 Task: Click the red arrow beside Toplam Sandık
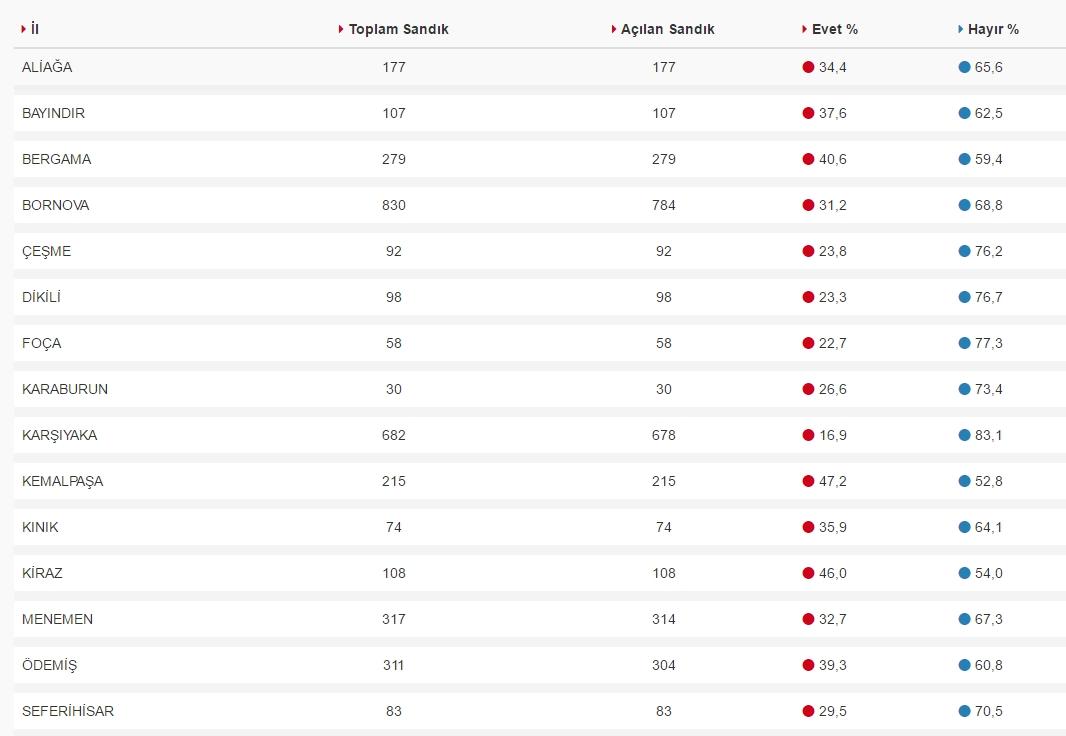click(x=341, y=29)
